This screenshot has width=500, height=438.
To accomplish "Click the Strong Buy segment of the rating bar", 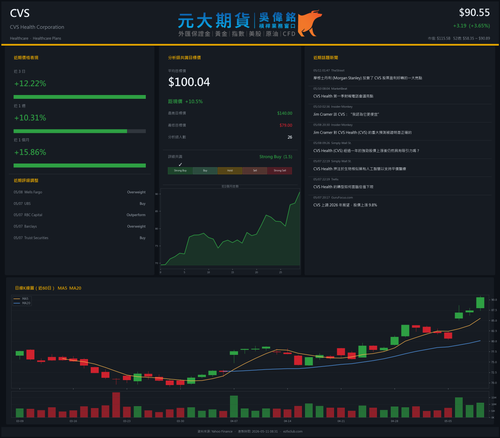I will 180,171.
